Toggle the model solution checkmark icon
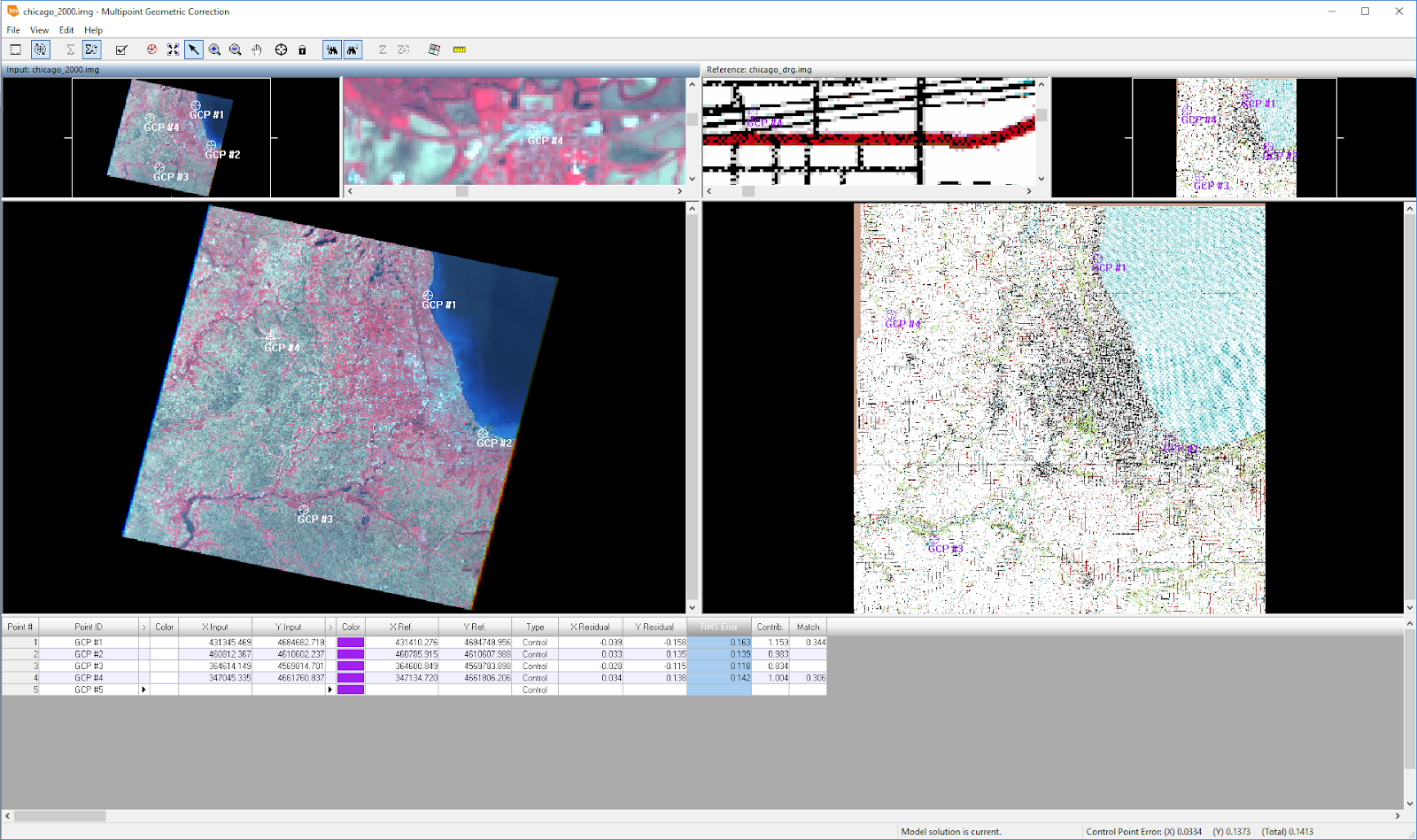This screenshot has width=1417, height=840. [121, 50]
